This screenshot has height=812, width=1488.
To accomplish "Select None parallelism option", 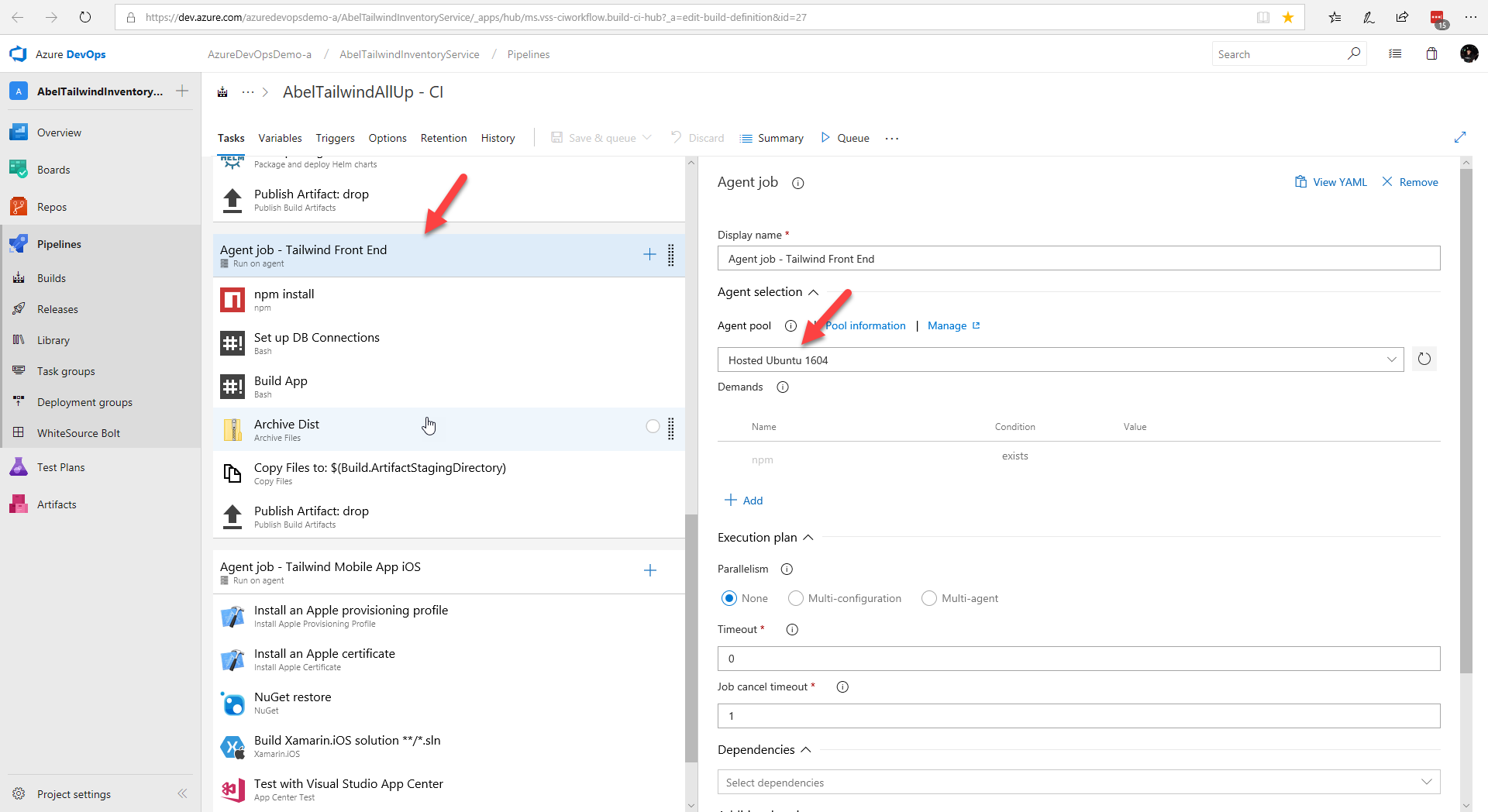I will (729, 598).
